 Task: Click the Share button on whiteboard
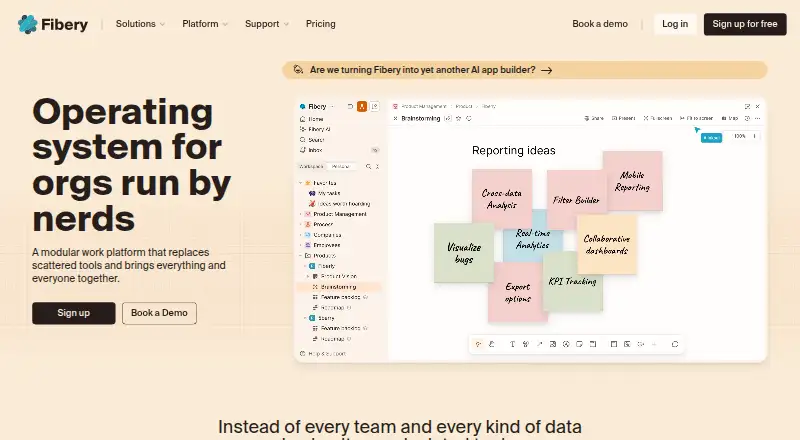click(594, 118)
